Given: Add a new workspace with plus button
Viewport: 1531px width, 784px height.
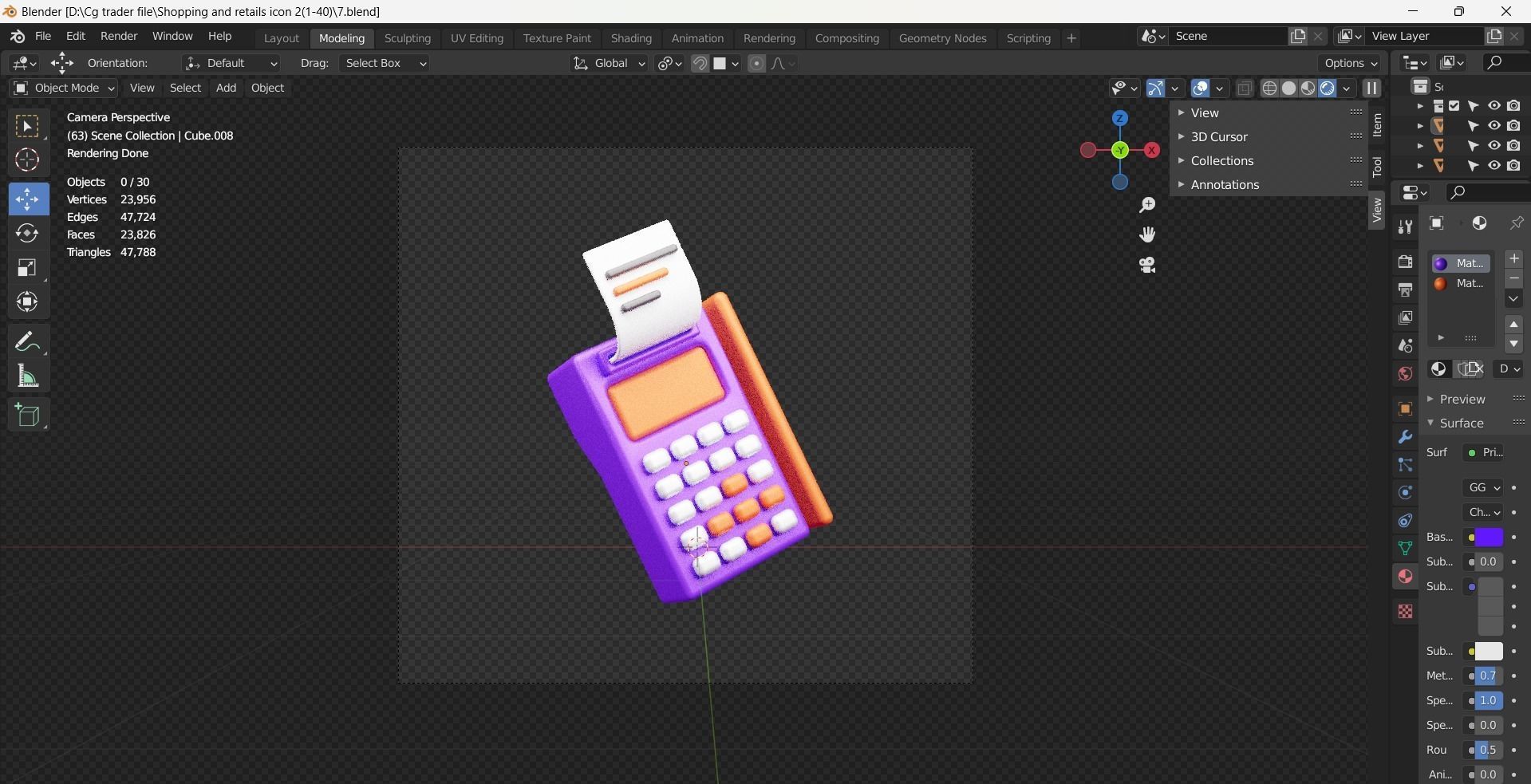Looking at the screenshot, I should point(1071,38).
